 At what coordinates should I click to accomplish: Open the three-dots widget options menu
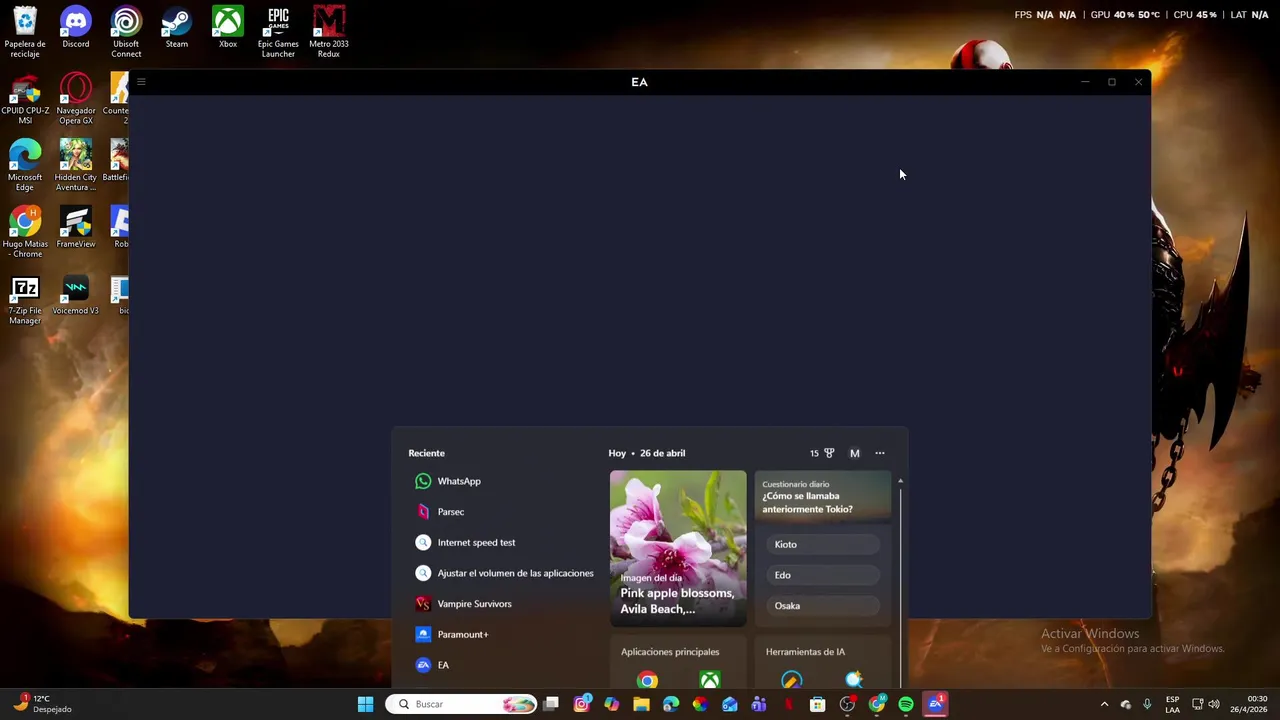point(880,453)
